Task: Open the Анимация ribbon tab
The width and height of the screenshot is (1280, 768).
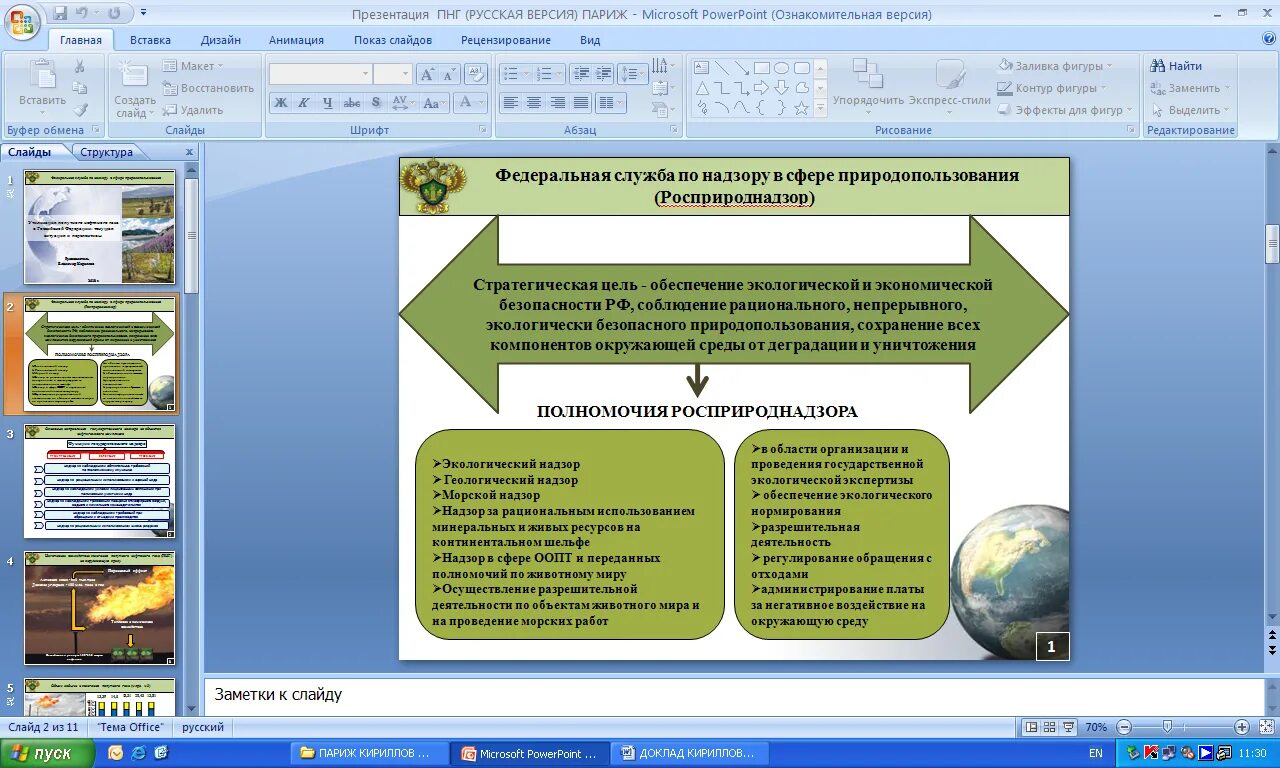Action: (296, 40)
